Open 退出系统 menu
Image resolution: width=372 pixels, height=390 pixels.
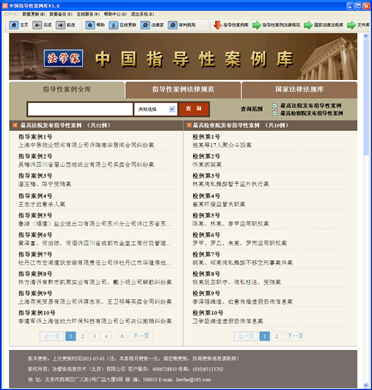142,14
